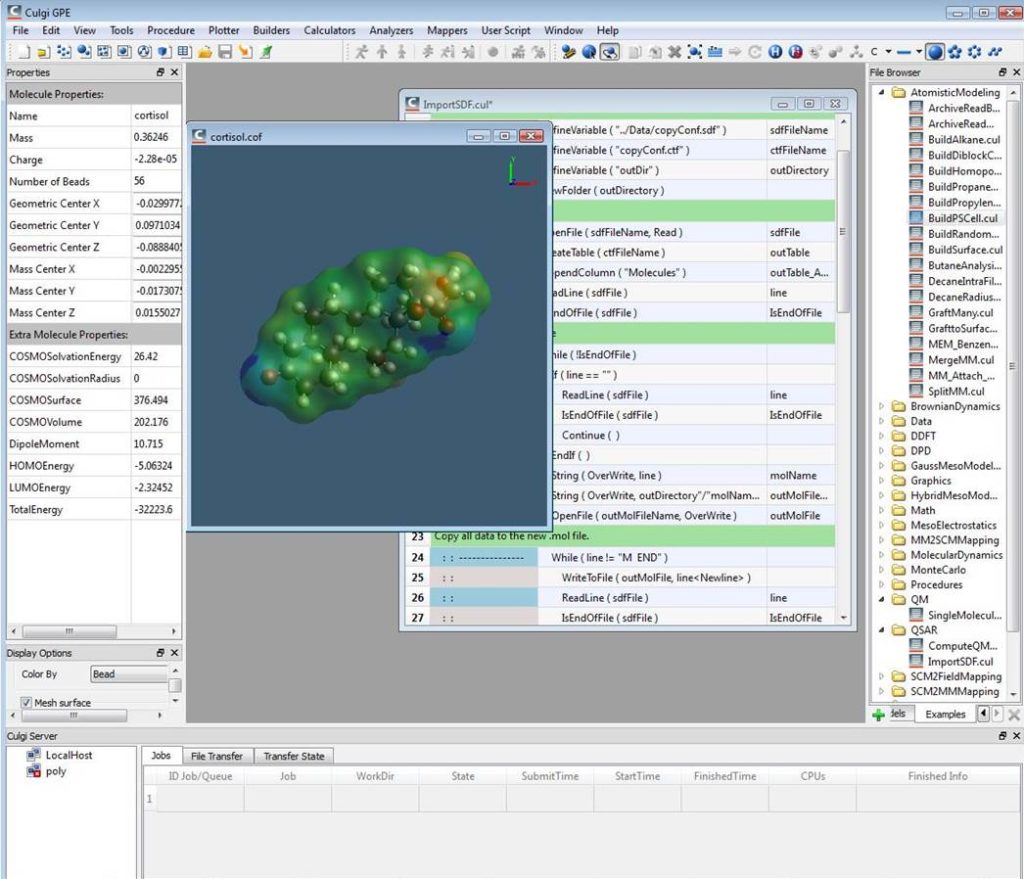1024x879 pixels.
Task: Collapse the AtomisticModeling folder
Action: (881, 93)
